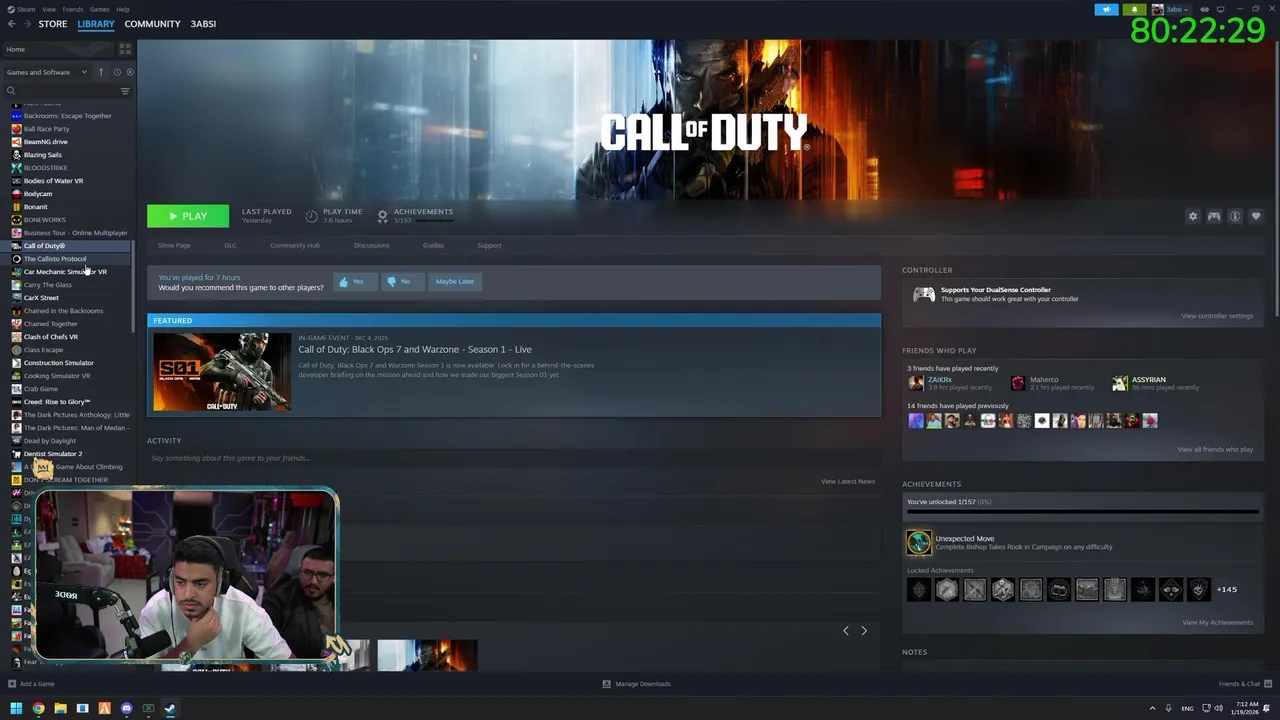Image resolution: width=1280 pixels, height=720 pixels.
Task: Open Google Chrome from the taskbar
Action: pyautogui.click(x=38, y=708)
